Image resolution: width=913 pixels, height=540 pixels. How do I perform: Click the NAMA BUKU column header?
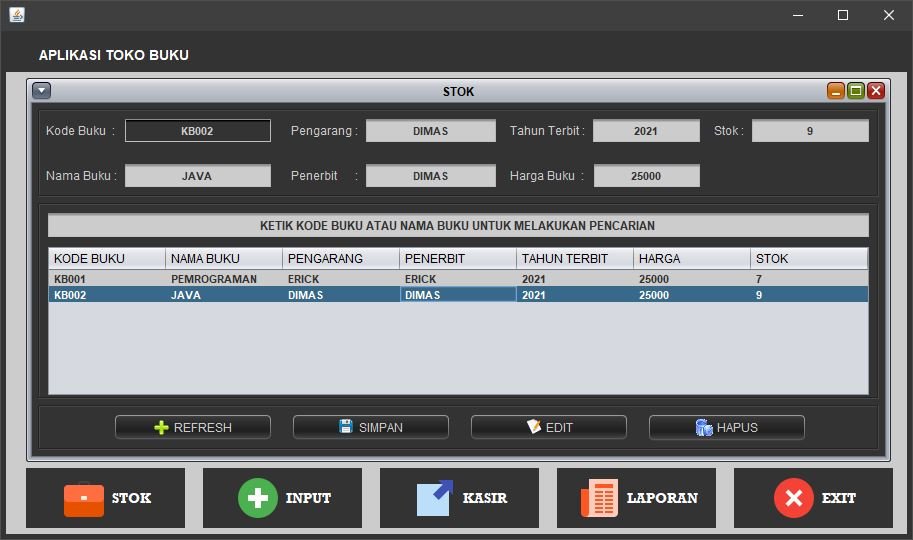click(223, 259)
